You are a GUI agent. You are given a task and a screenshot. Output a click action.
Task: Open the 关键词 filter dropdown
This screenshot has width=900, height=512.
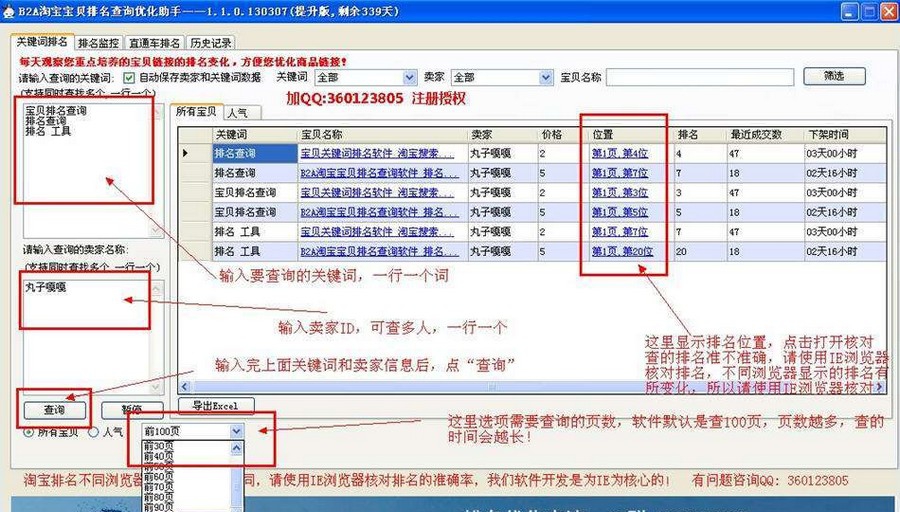409,77
